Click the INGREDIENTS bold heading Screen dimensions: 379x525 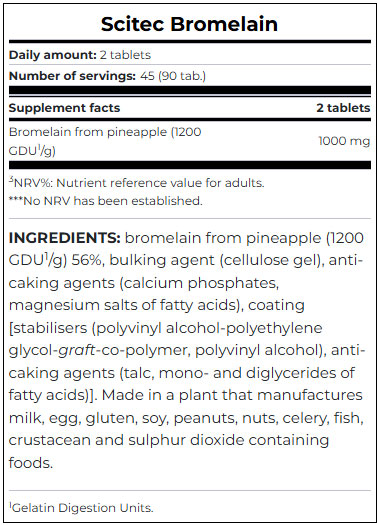coord(64,238)
